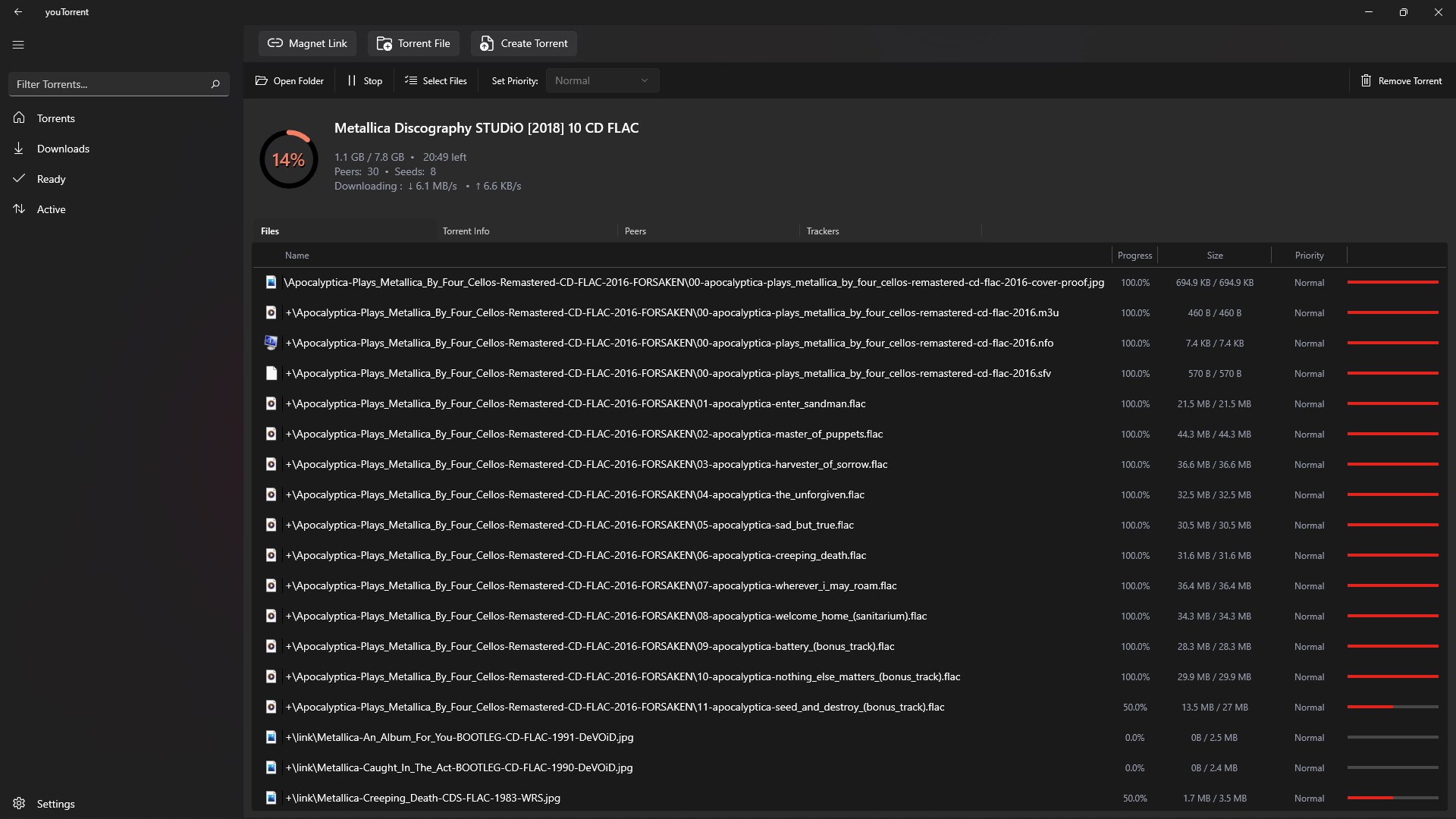Open the torrent's folder
This screenshot has width=1456, height=819.
pos(290,80)
